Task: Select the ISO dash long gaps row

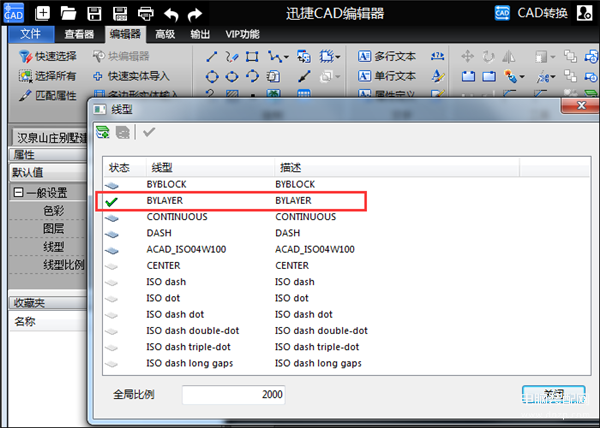Action: click(346, 363)
